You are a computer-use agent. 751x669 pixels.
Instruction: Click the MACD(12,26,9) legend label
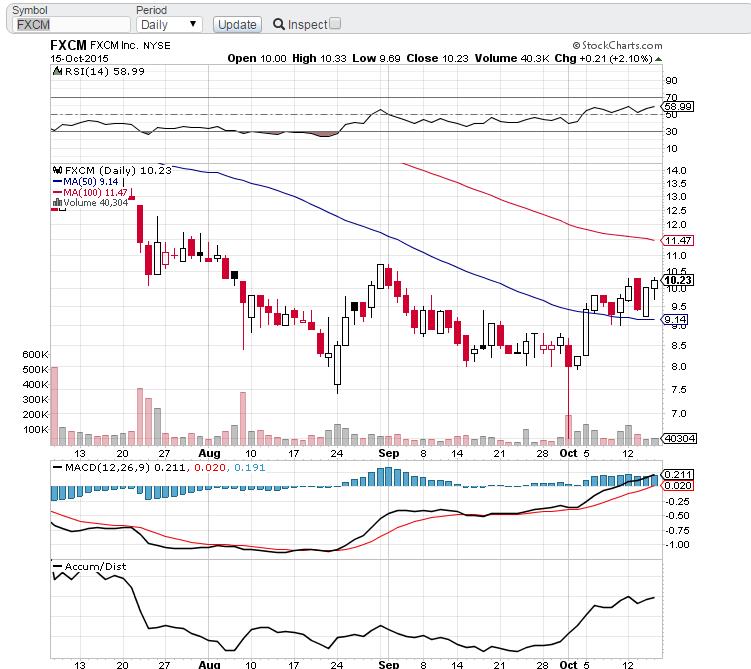(x=108, y=467)
